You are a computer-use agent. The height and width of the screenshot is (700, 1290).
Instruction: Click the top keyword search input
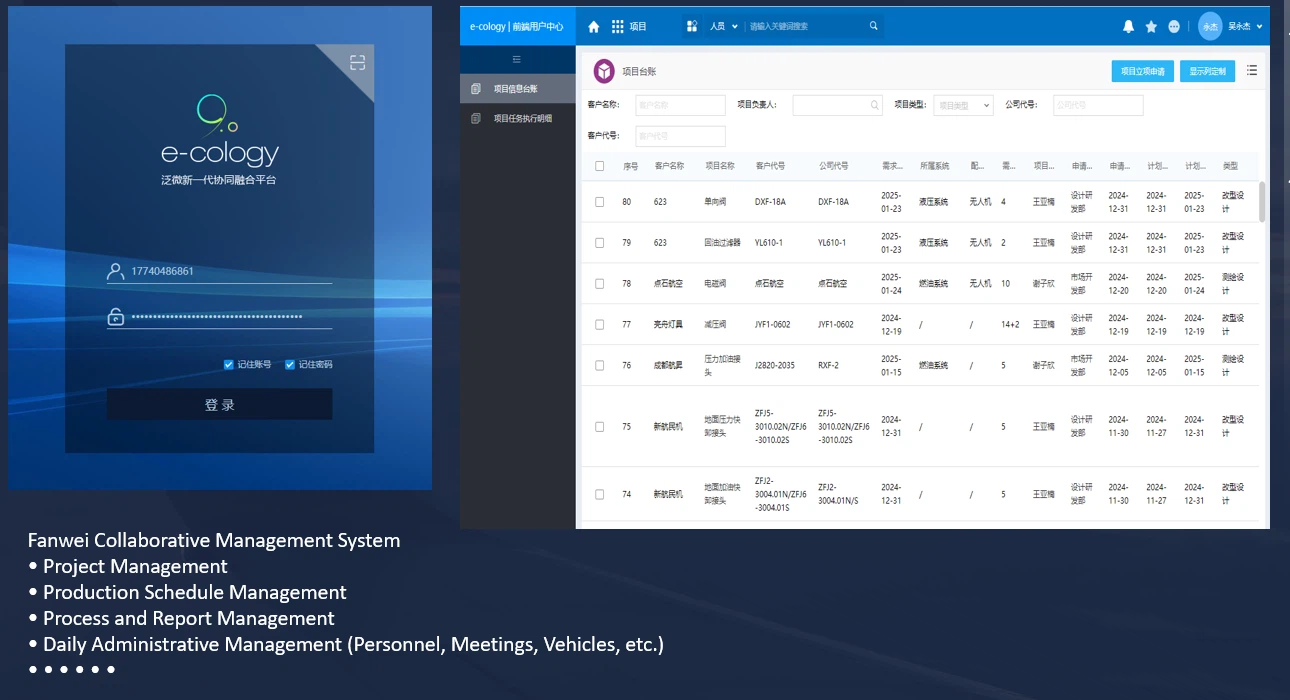click(805, 26)
